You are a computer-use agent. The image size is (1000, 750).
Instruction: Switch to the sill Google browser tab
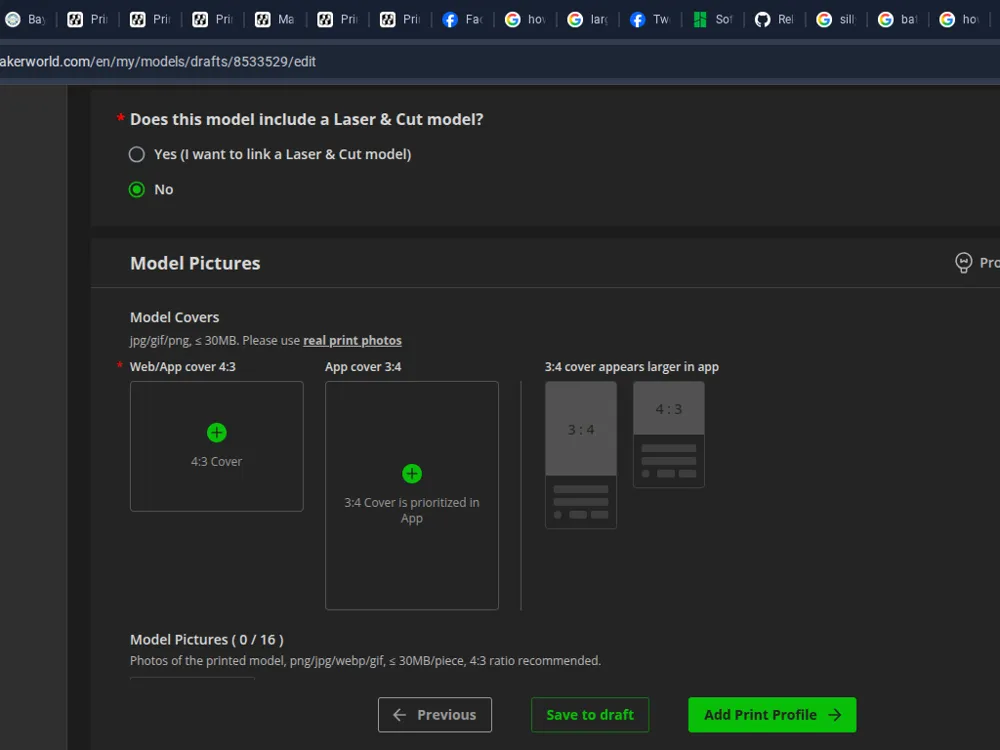tap(837, 19)
